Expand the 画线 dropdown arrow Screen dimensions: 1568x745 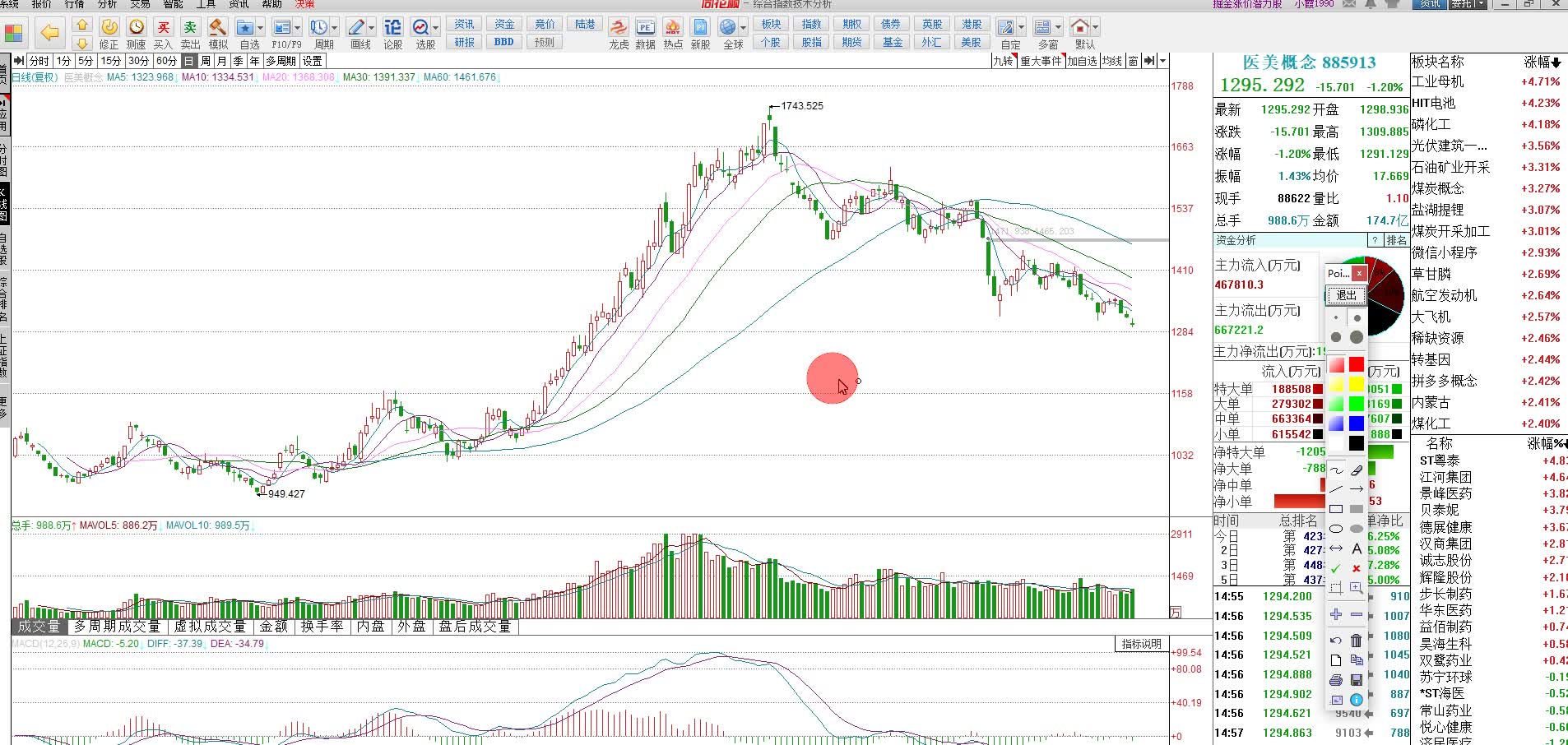click(371, 28)
